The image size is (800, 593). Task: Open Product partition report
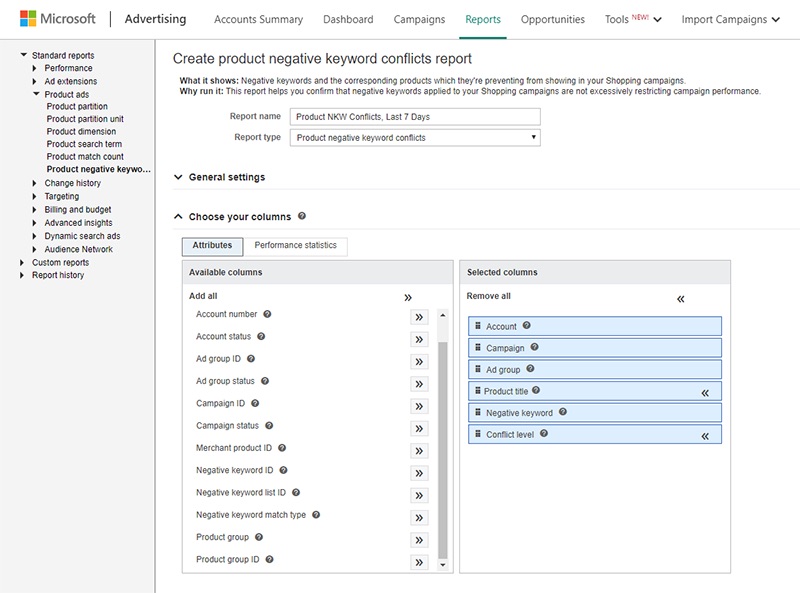[x=77, y=106]
